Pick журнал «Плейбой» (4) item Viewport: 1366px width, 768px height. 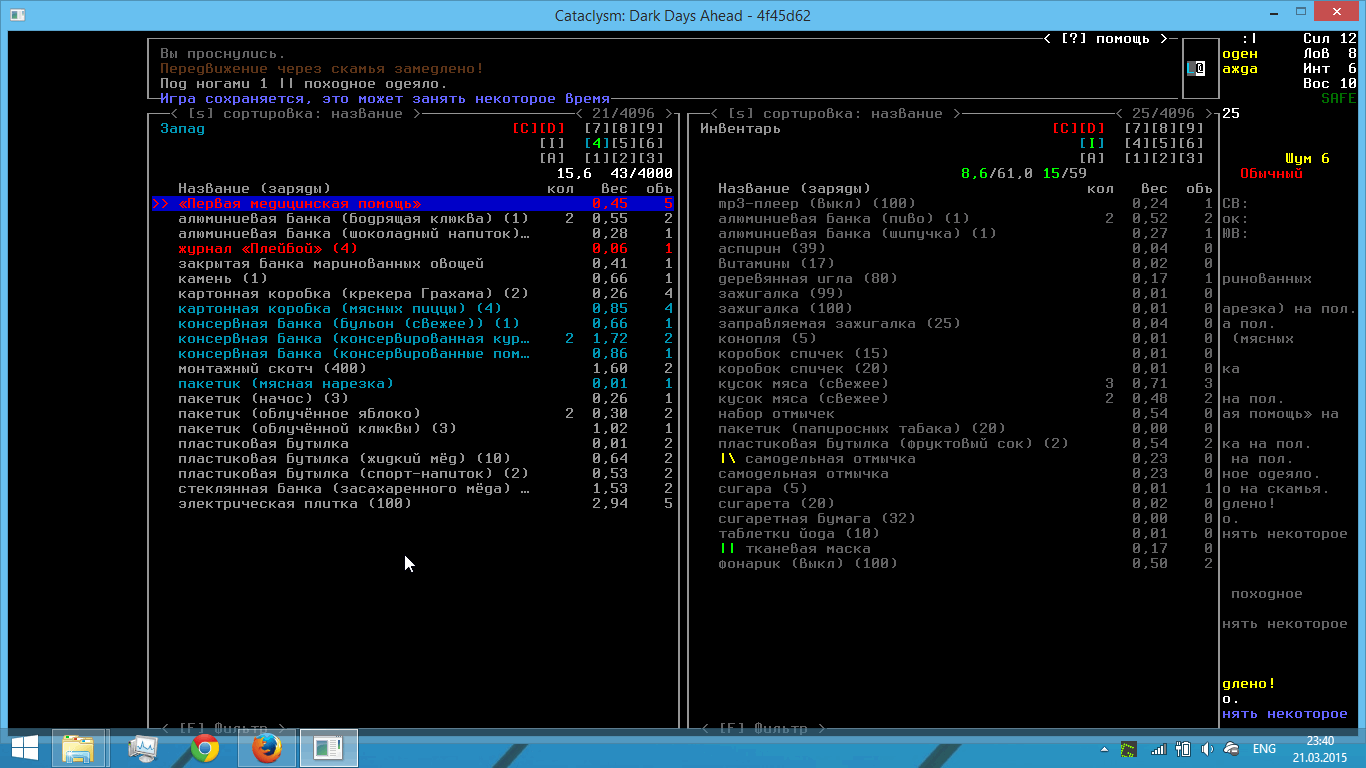tap(413, 249)
